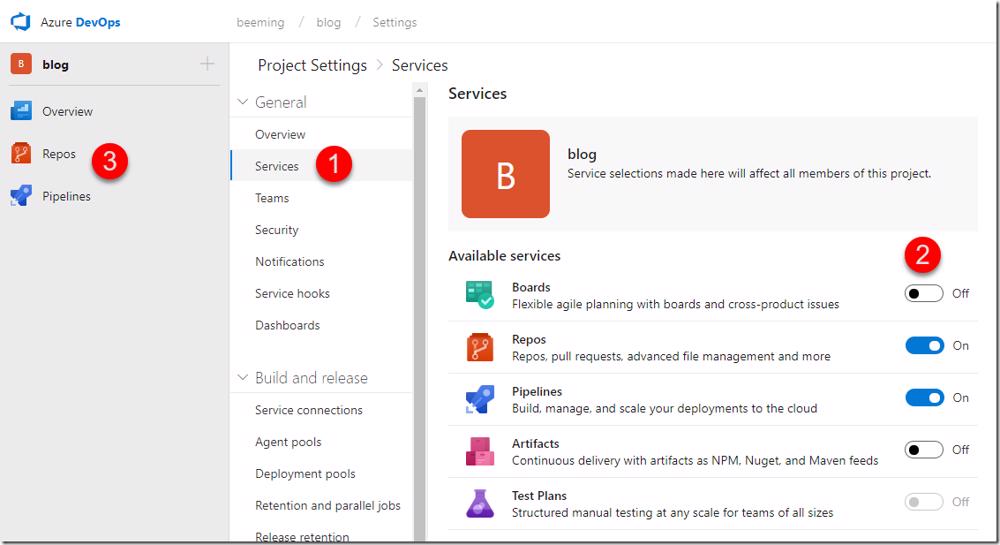Viewport: 1000px width, 545px height.
Task: Collapse the General section chevron
Action: [x=242, y=102]
